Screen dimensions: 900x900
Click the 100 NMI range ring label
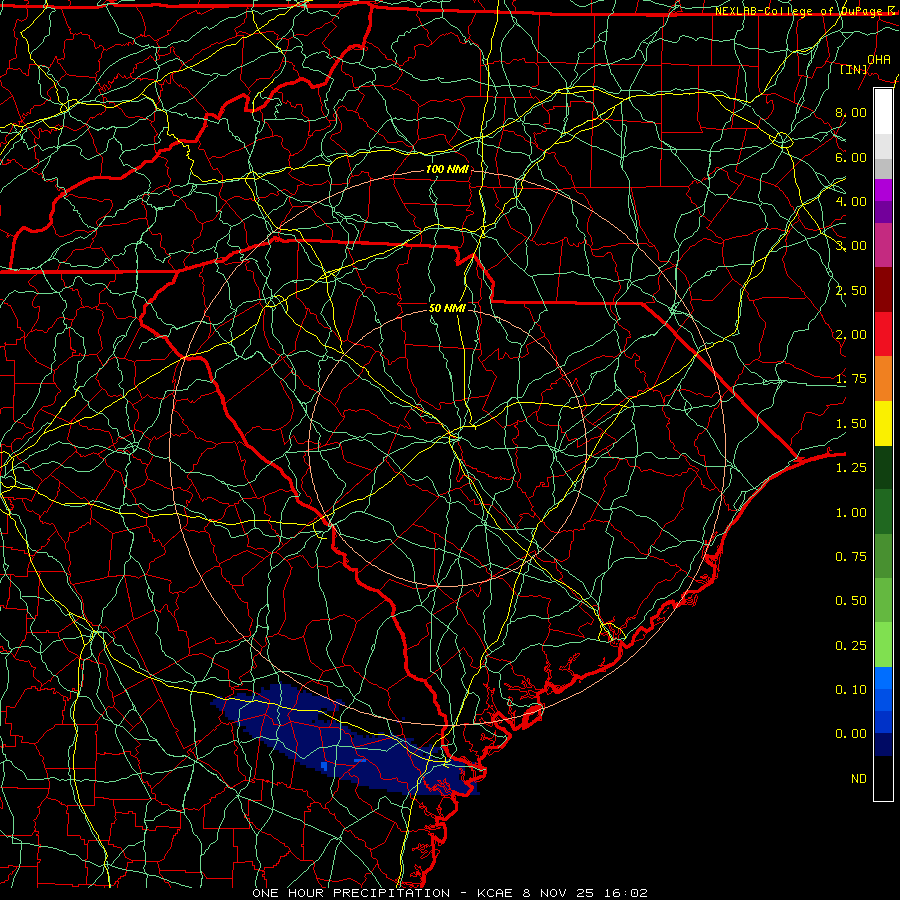pos(447,169)
